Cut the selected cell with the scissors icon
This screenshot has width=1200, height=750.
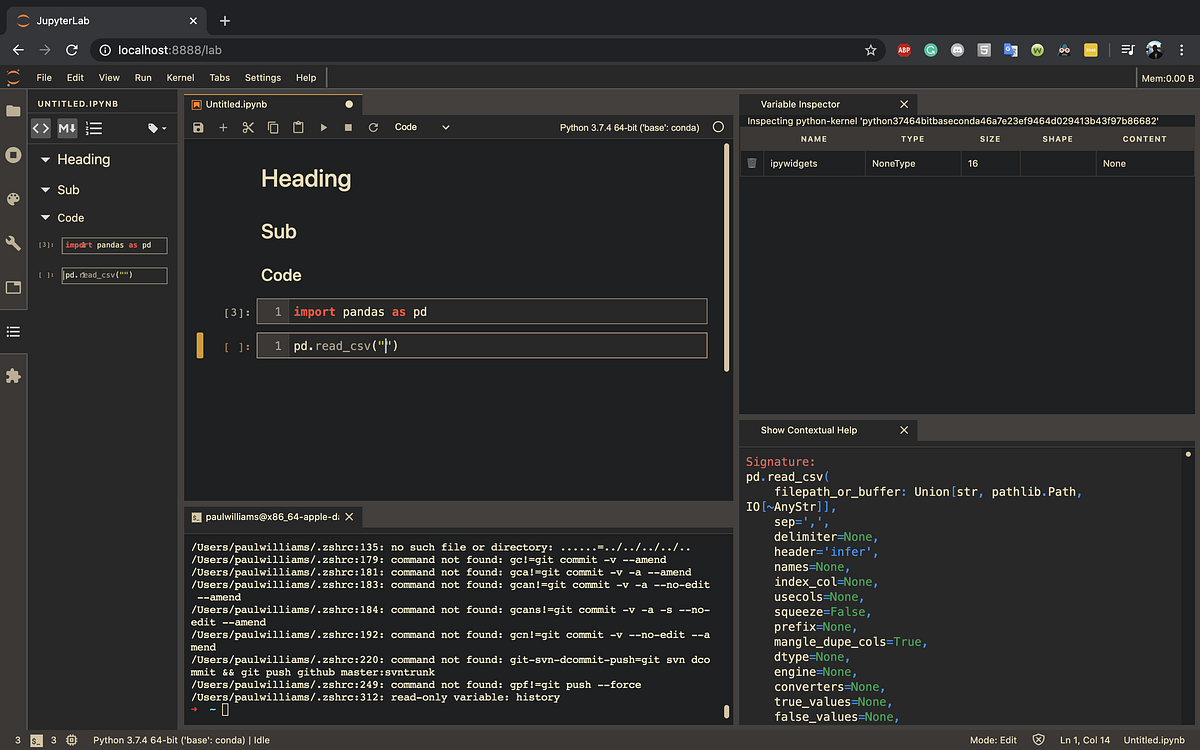click(x=248, y=128)
